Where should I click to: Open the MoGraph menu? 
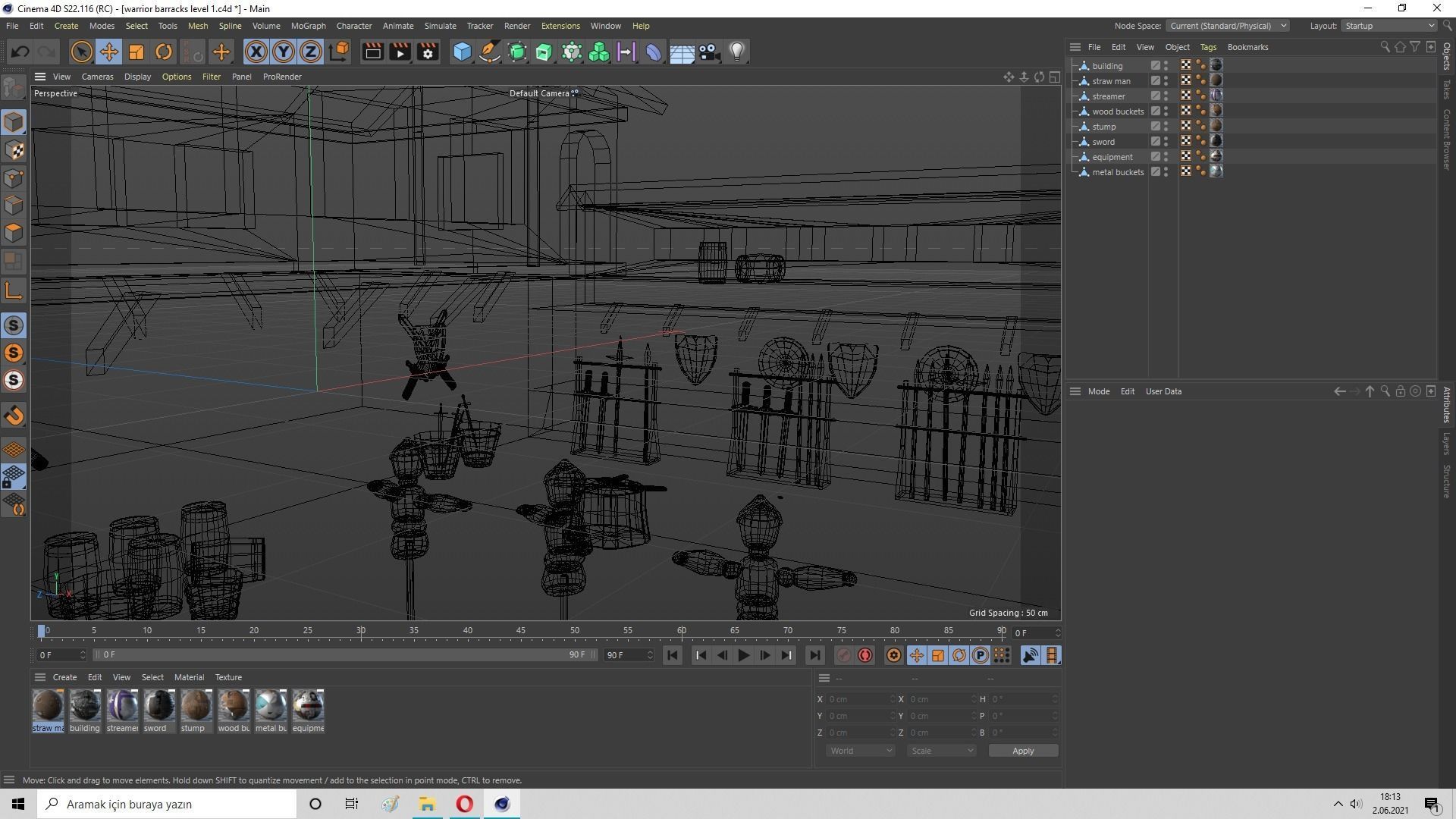click(308, 26)
